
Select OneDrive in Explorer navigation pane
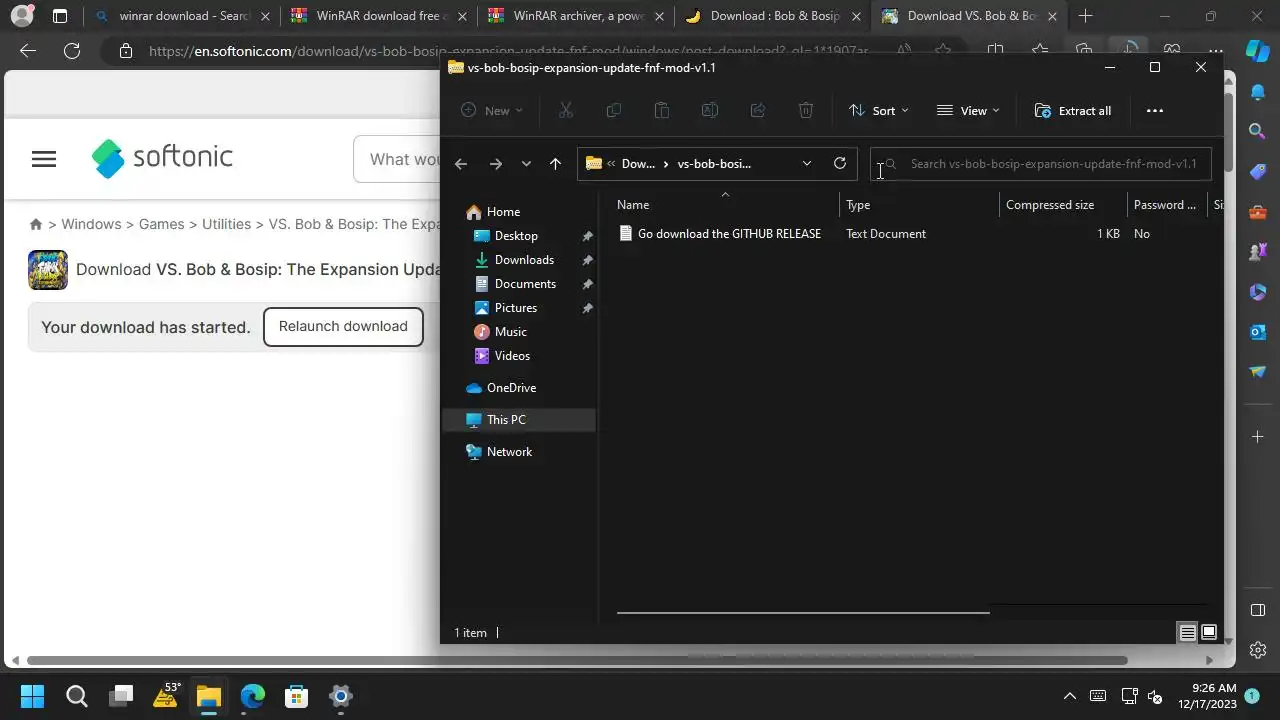click(511, 388)
